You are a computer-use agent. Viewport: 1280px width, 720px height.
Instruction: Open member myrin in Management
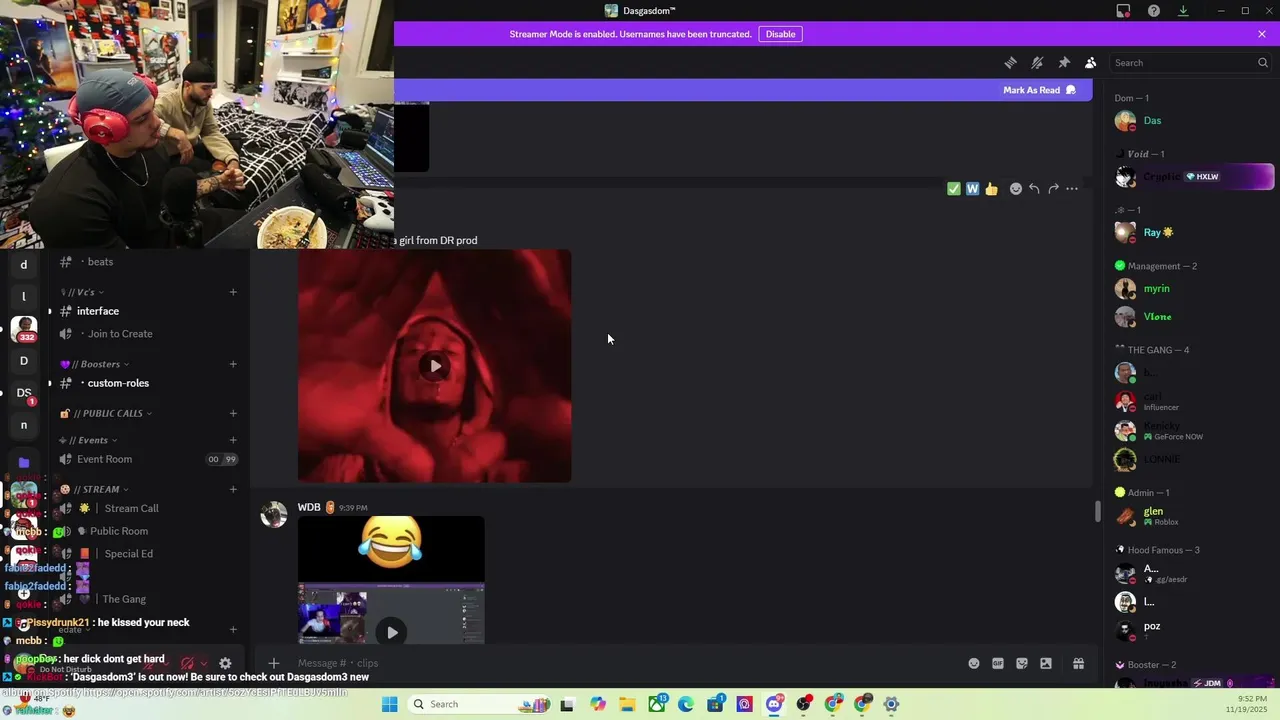[1190, 288]
